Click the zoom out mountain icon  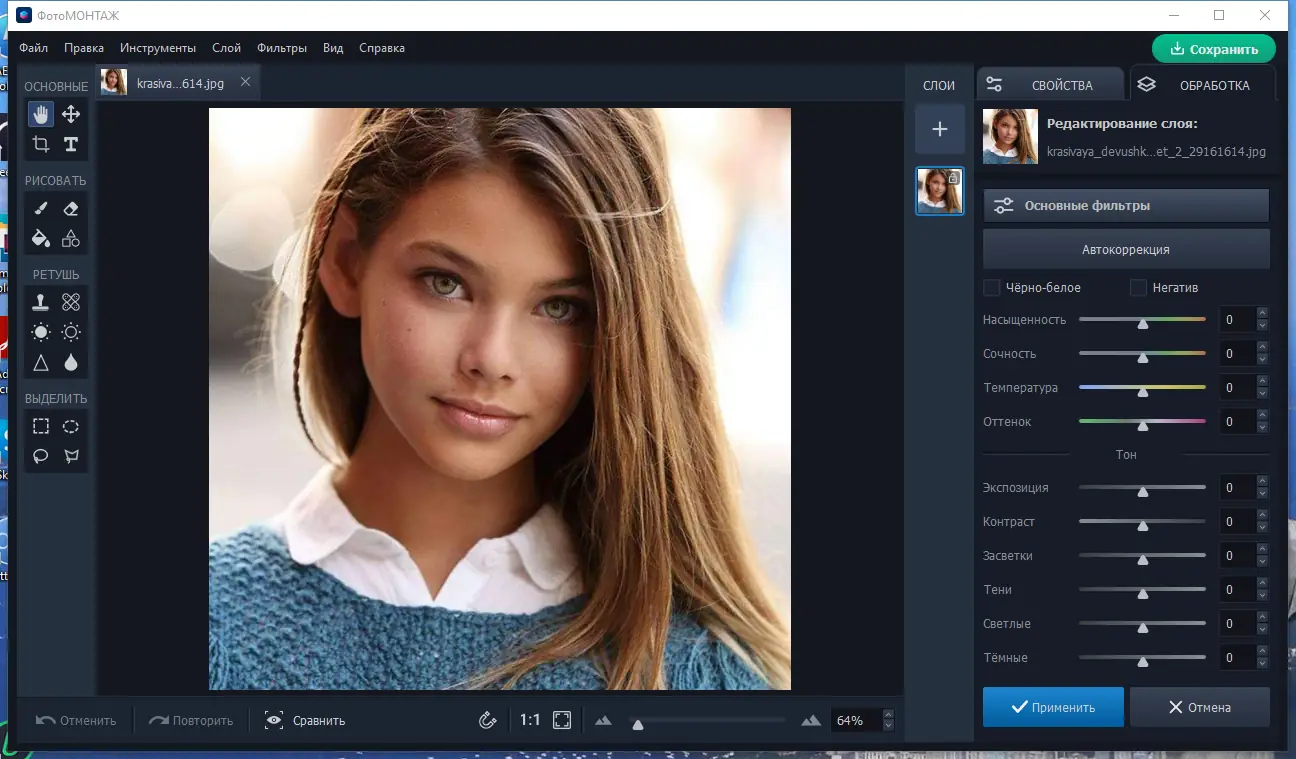[603, 720]
